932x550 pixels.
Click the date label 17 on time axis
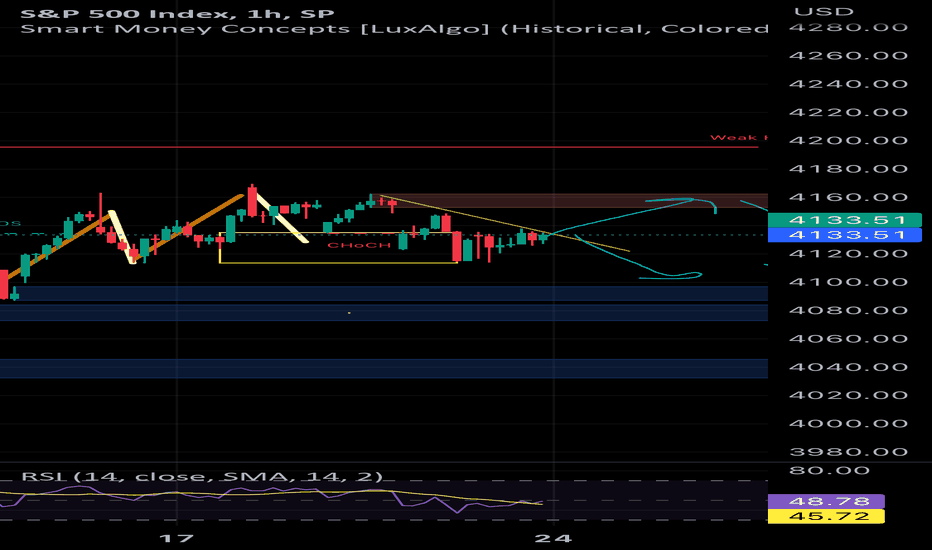click(177, 539)
